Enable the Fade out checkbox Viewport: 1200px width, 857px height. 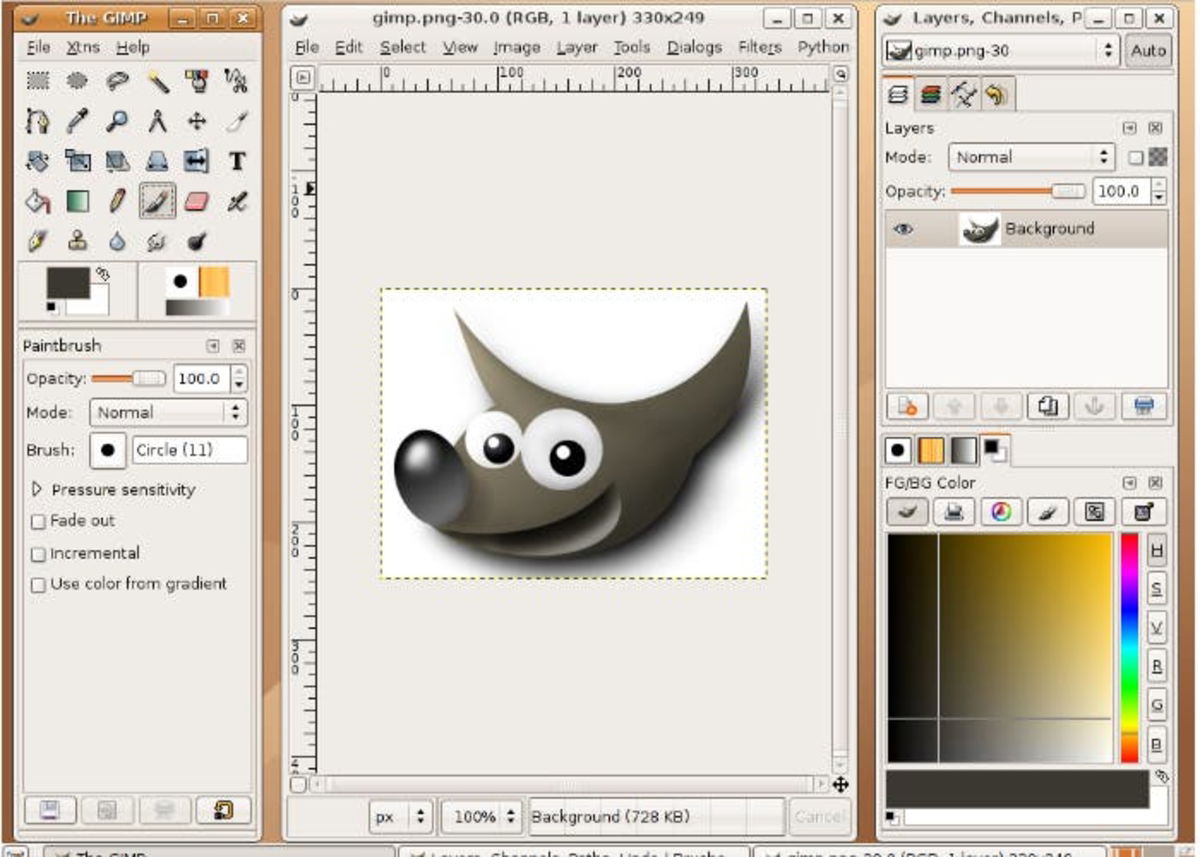click(39, 521)
